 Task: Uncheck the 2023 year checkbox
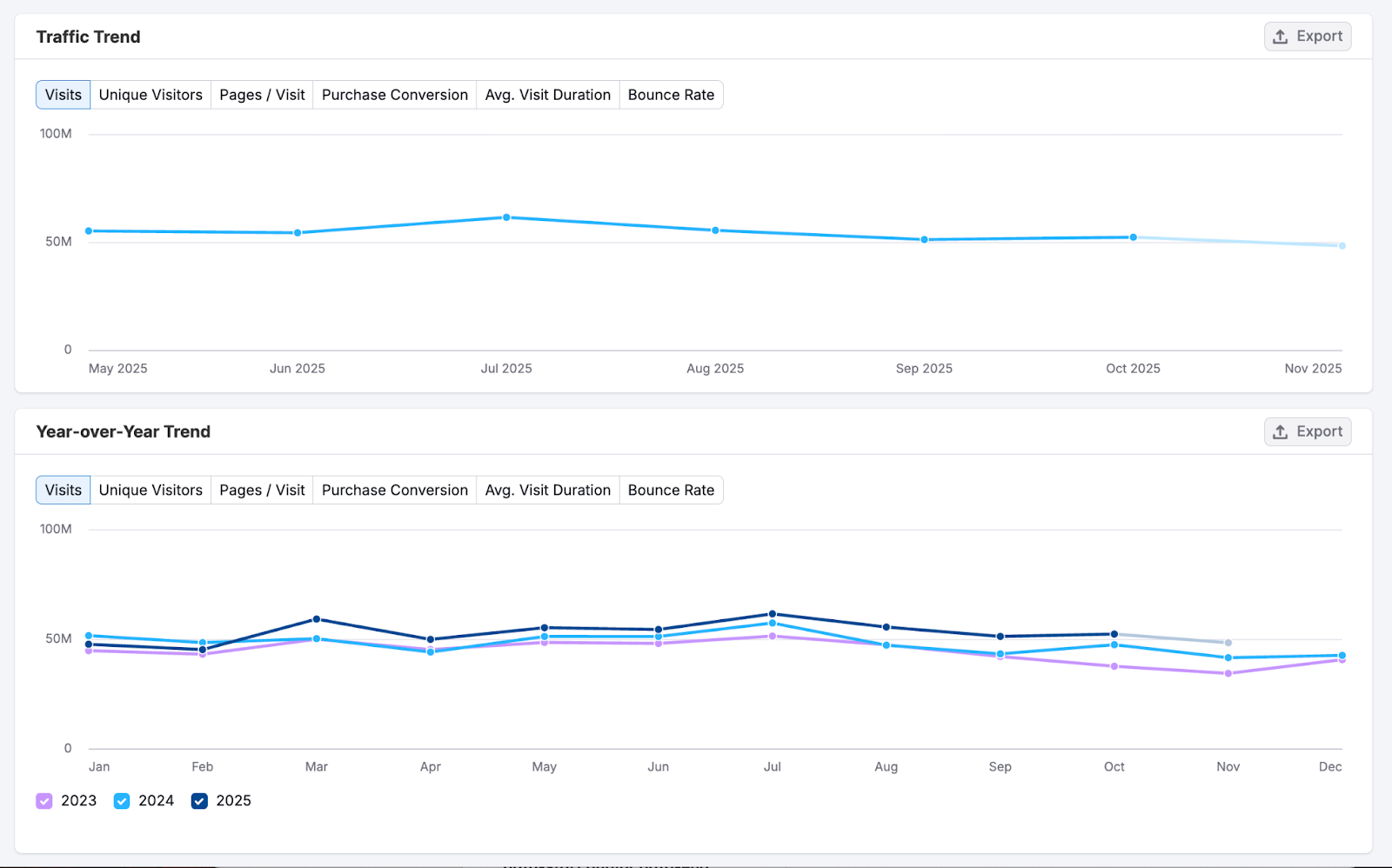(43, 800)
